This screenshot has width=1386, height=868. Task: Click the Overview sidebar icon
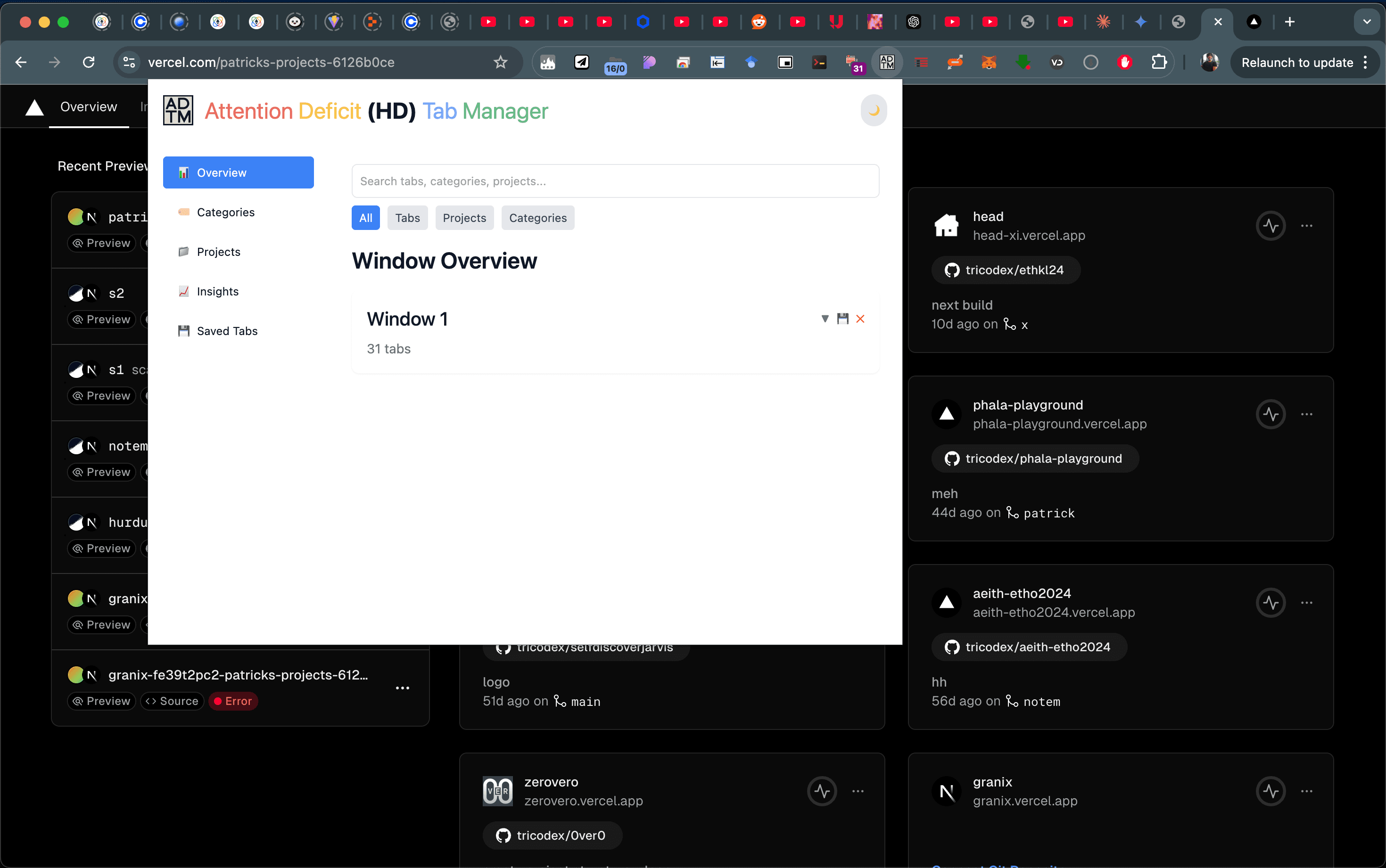[x=183, y=172]
